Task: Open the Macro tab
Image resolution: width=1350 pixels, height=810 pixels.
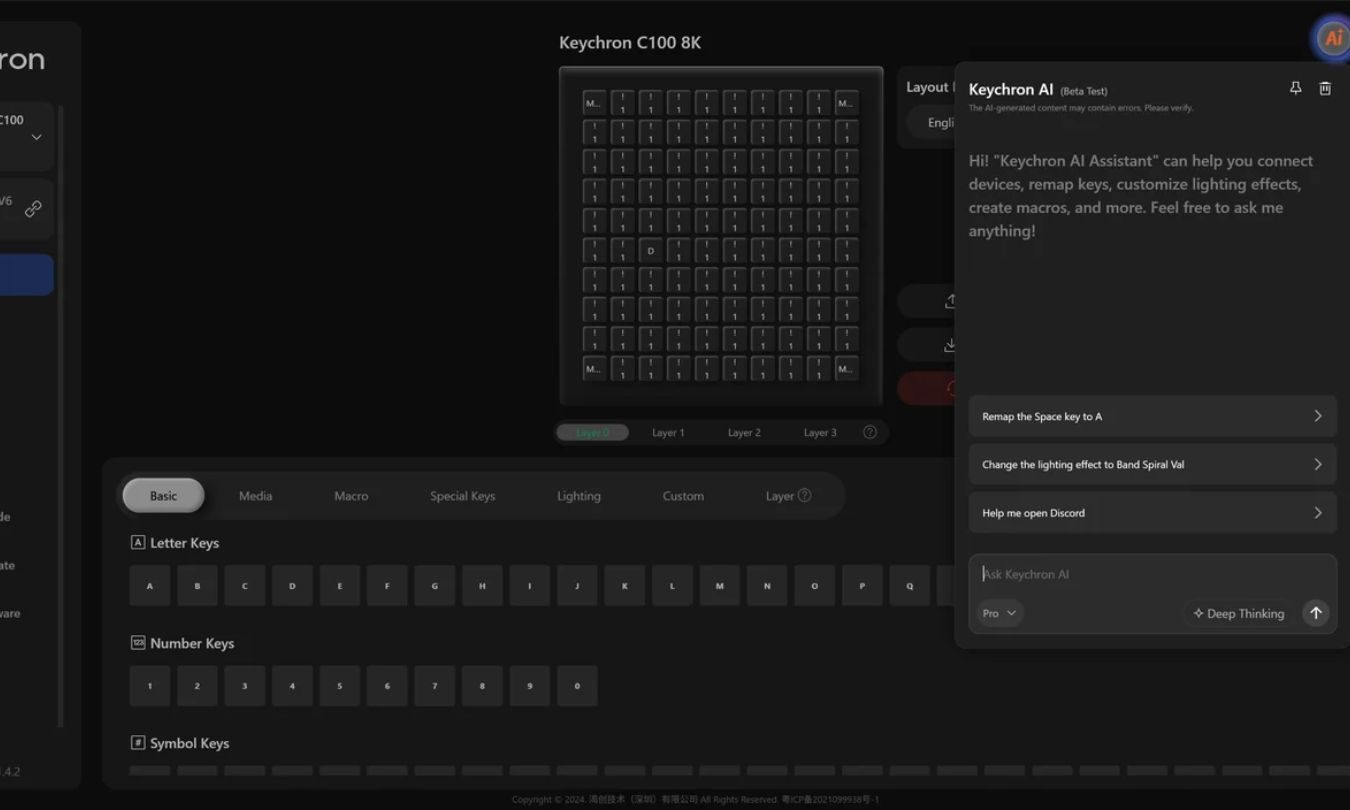Action: tap(351, 495)
